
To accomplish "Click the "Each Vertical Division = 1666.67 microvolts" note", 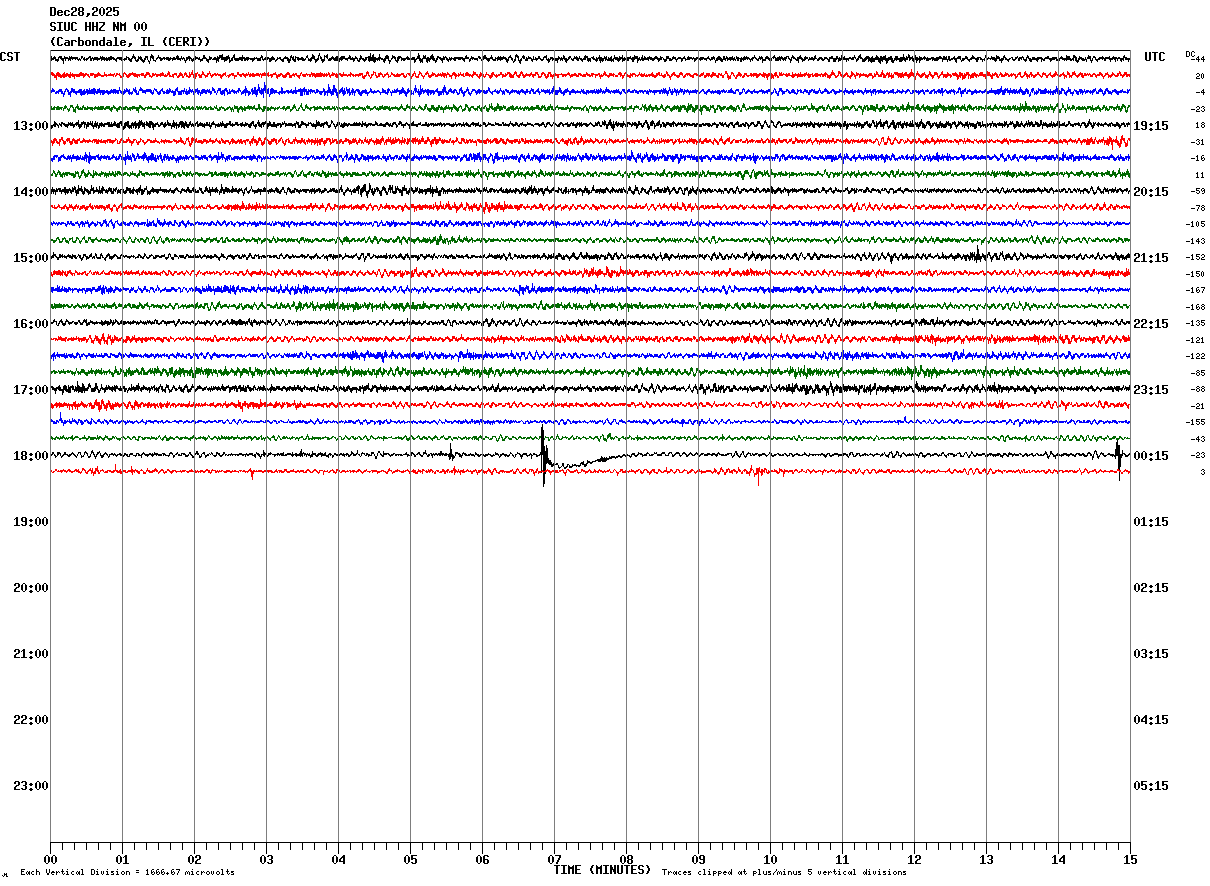I will coord(127,873).
